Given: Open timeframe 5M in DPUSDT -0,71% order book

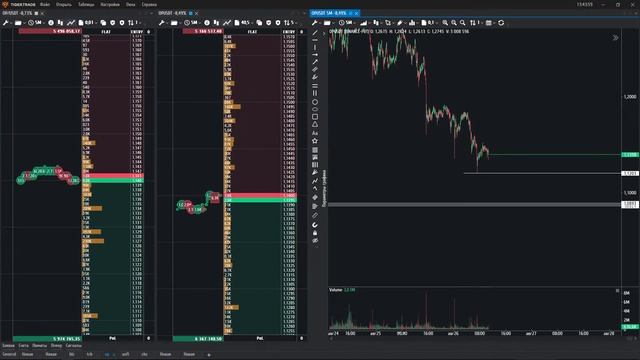Looking at the screenshot, I should (x=35, y=23).
